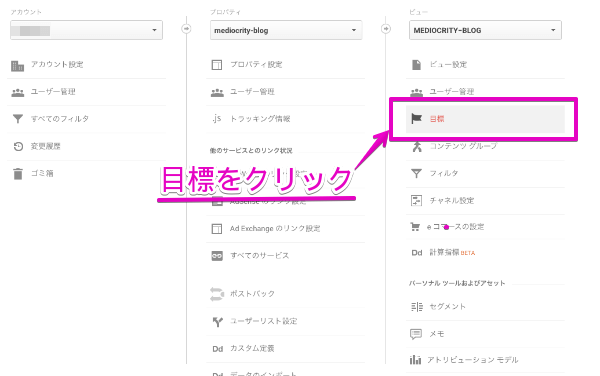Click the Dd icon for カスタム定義
Image resolution: width=600 pixels, height=376 pixels.
coord(217,349)
